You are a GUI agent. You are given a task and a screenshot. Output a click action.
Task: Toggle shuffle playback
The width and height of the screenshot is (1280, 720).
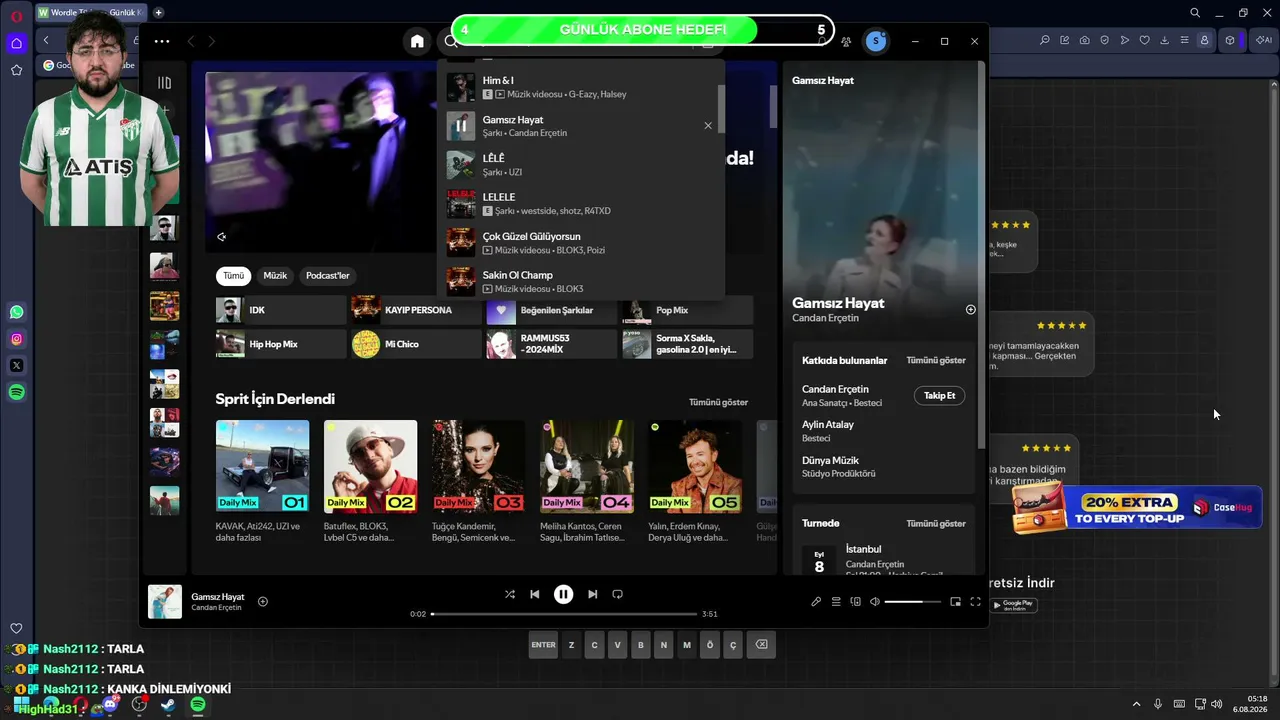[509, 594]
